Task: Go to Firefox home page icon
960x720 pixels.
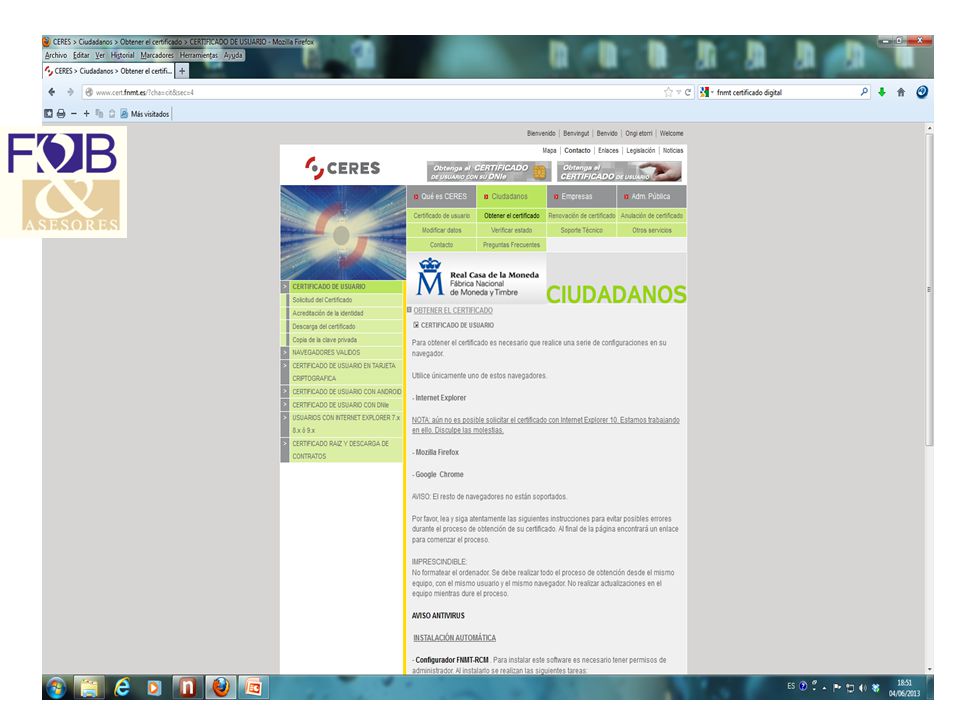Action: 901,92
